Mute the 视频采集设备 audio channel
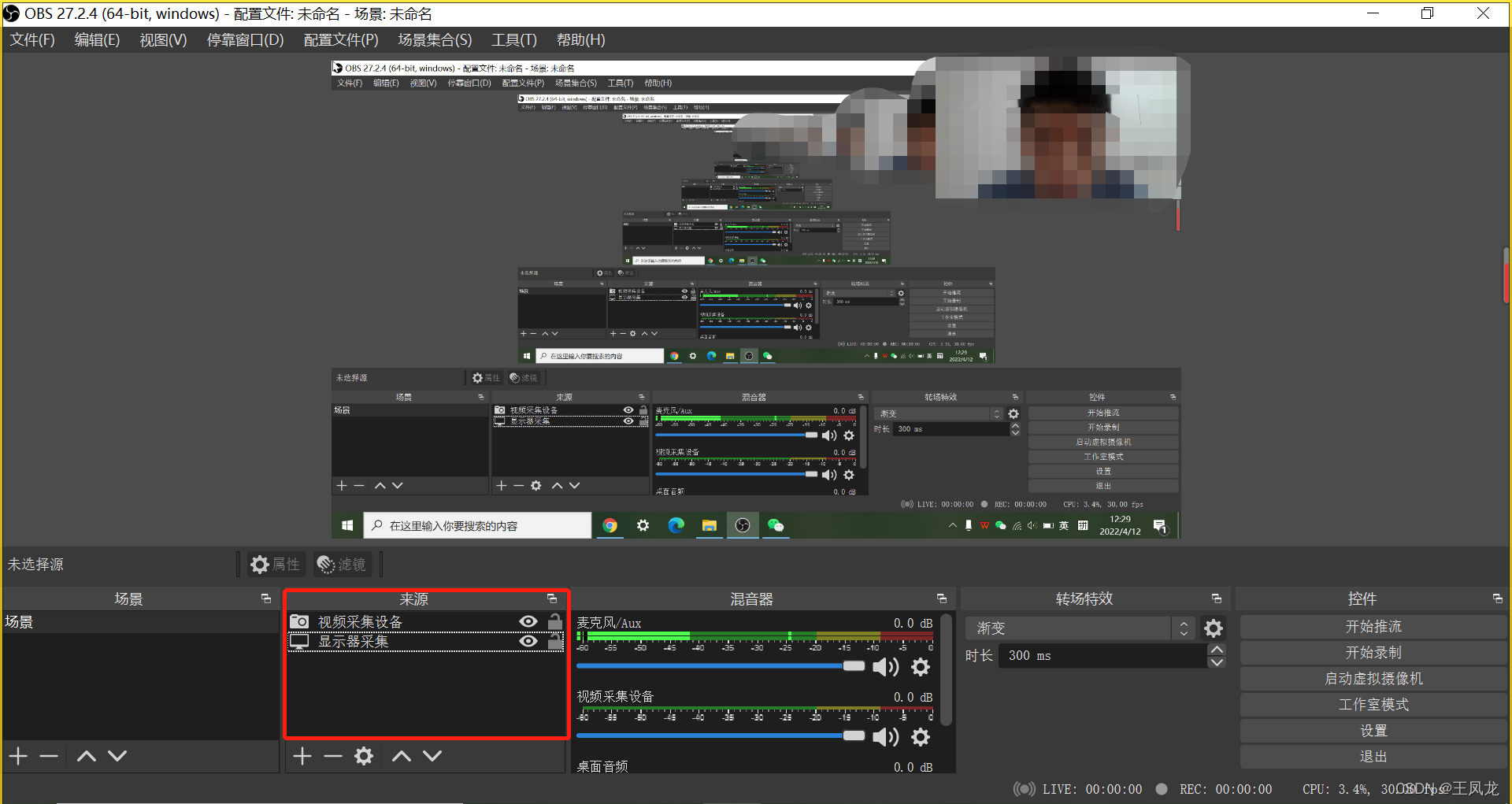The image size is (1512, 804). (x=886, y=737)
